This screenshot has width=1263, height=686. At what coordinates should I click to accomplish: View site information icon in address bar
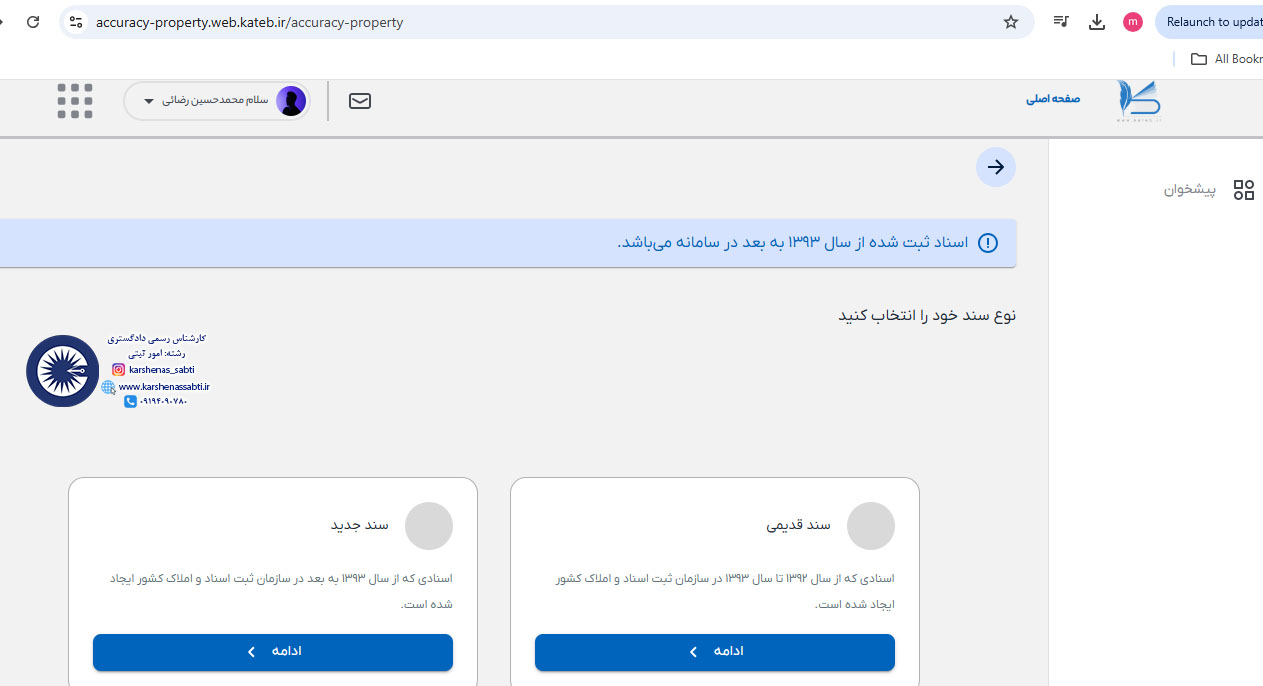76,22
